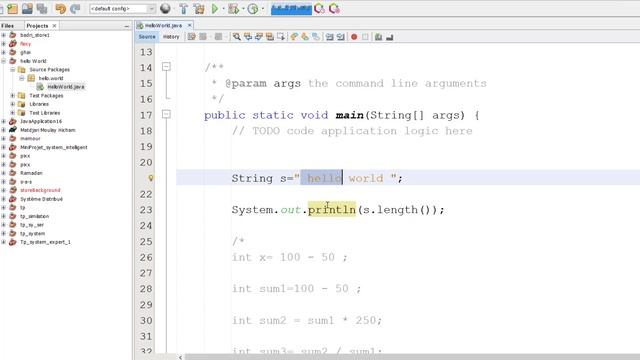This screenshot has width=640, height=360.
Task: Toggle Rectangular Selection mode
Action: click(280, 37)
